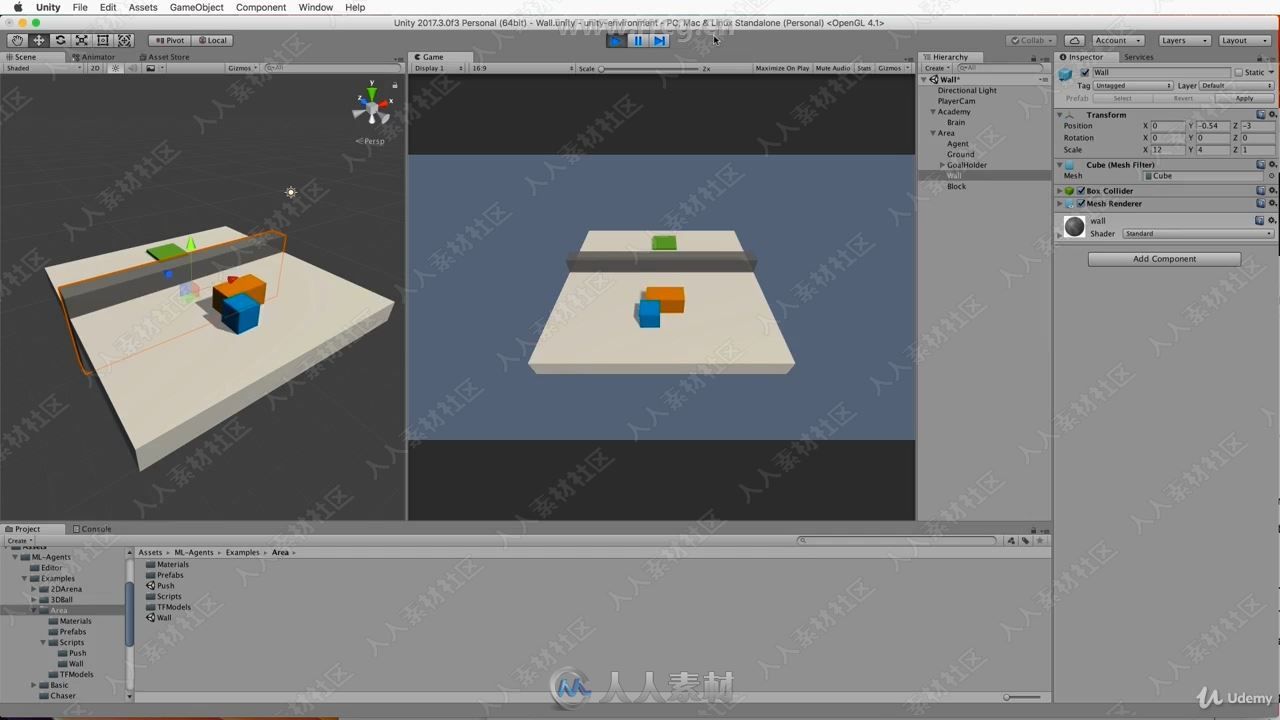This screenshot has height=720, width=1280.
Task: Toggle Pivot handle position
Action: (x=170, y=40)
